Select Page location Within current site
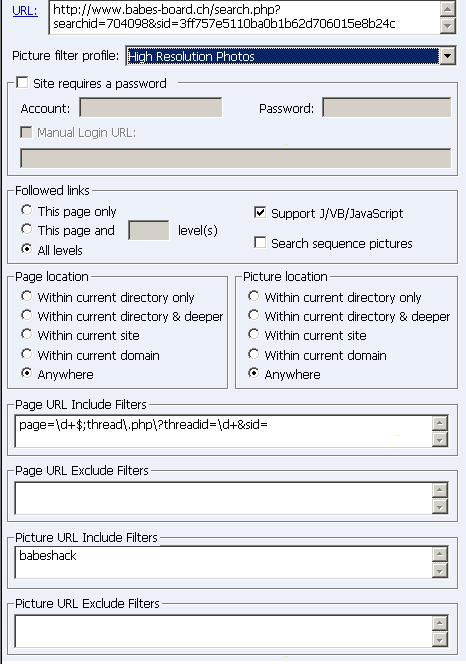 coord(27,334)
